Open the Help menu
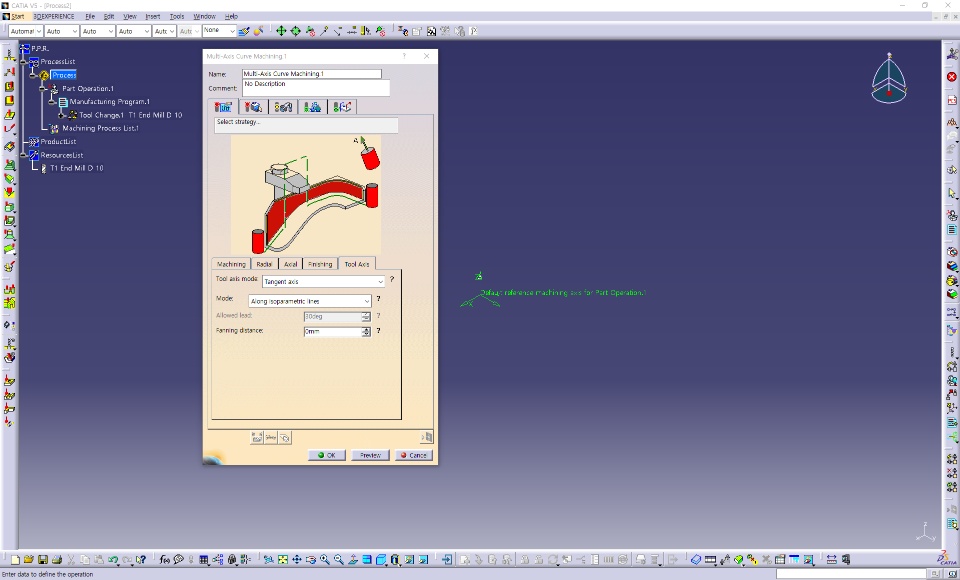 [231, 17]
